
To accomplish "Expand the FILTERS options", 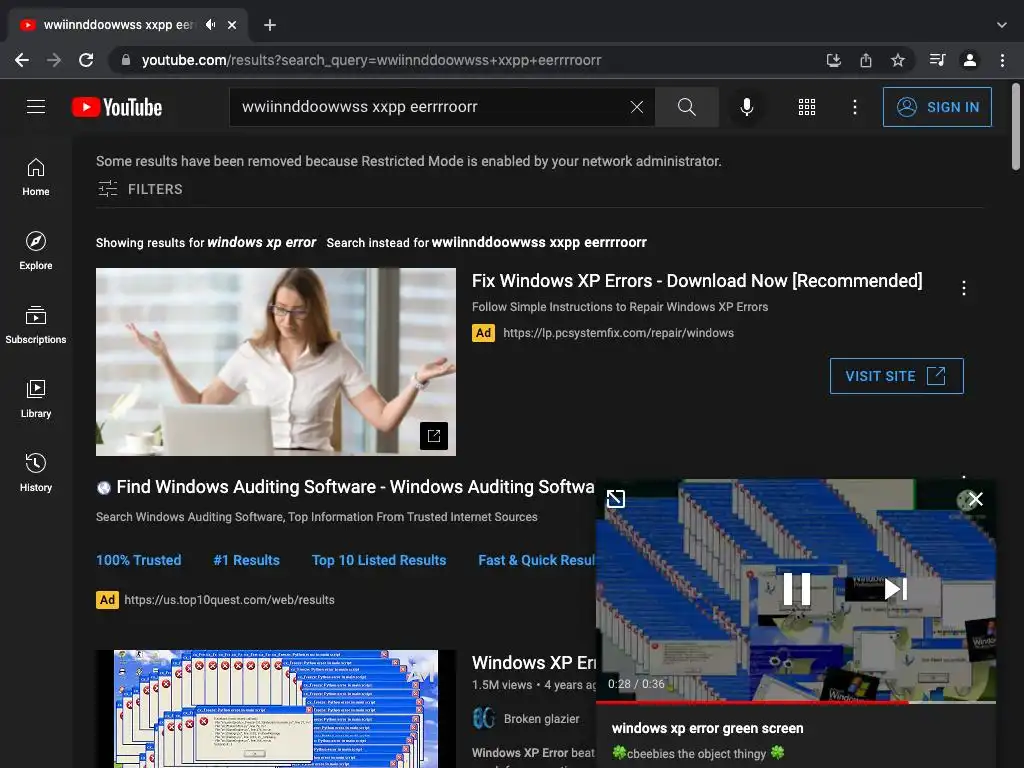I will pyautogui.click(x=140, y=189).
